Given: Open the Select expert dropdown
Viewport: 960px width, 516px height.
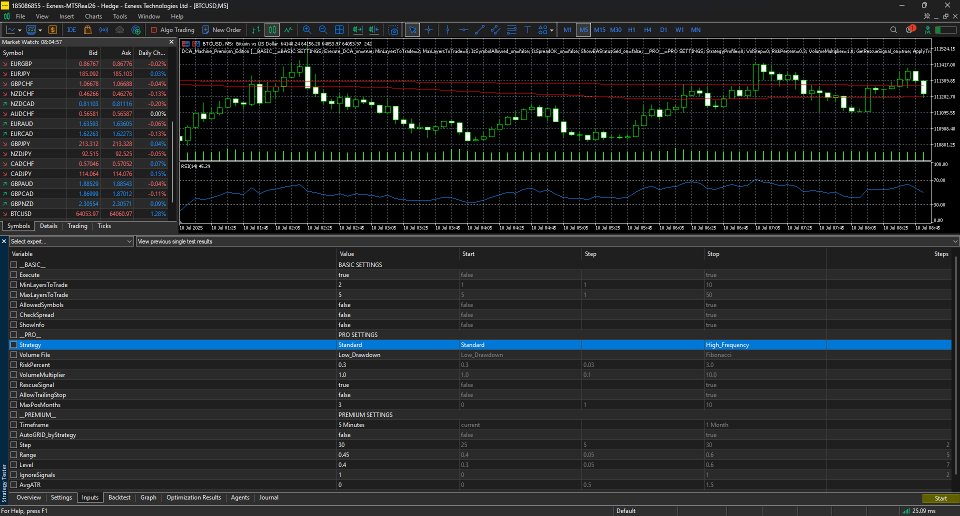Looking at the screenshot, I should tap(71, 241).
